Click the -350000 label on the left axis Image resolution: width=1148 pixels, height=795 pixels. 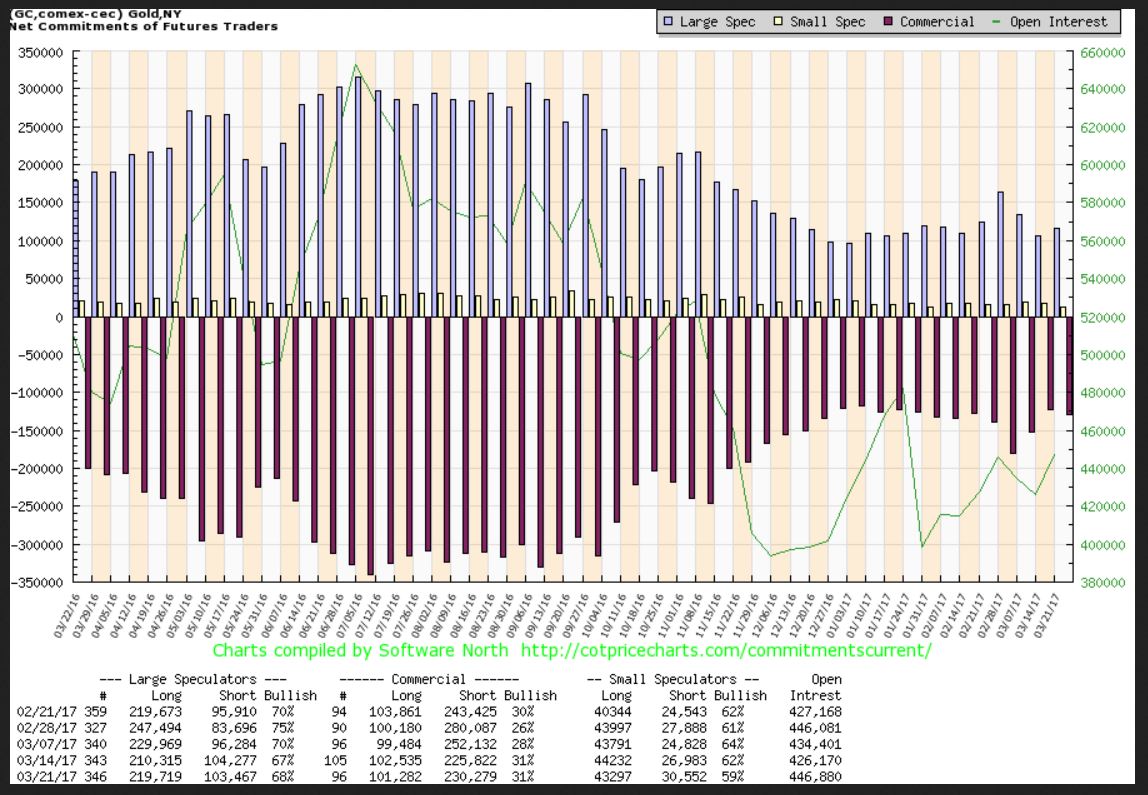(39, 582)
